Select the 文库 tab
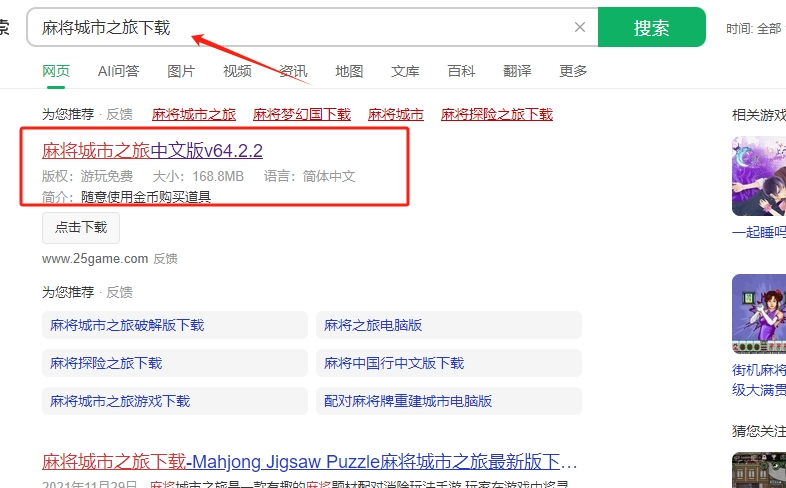The image size is (786, 488). [405, 71]
